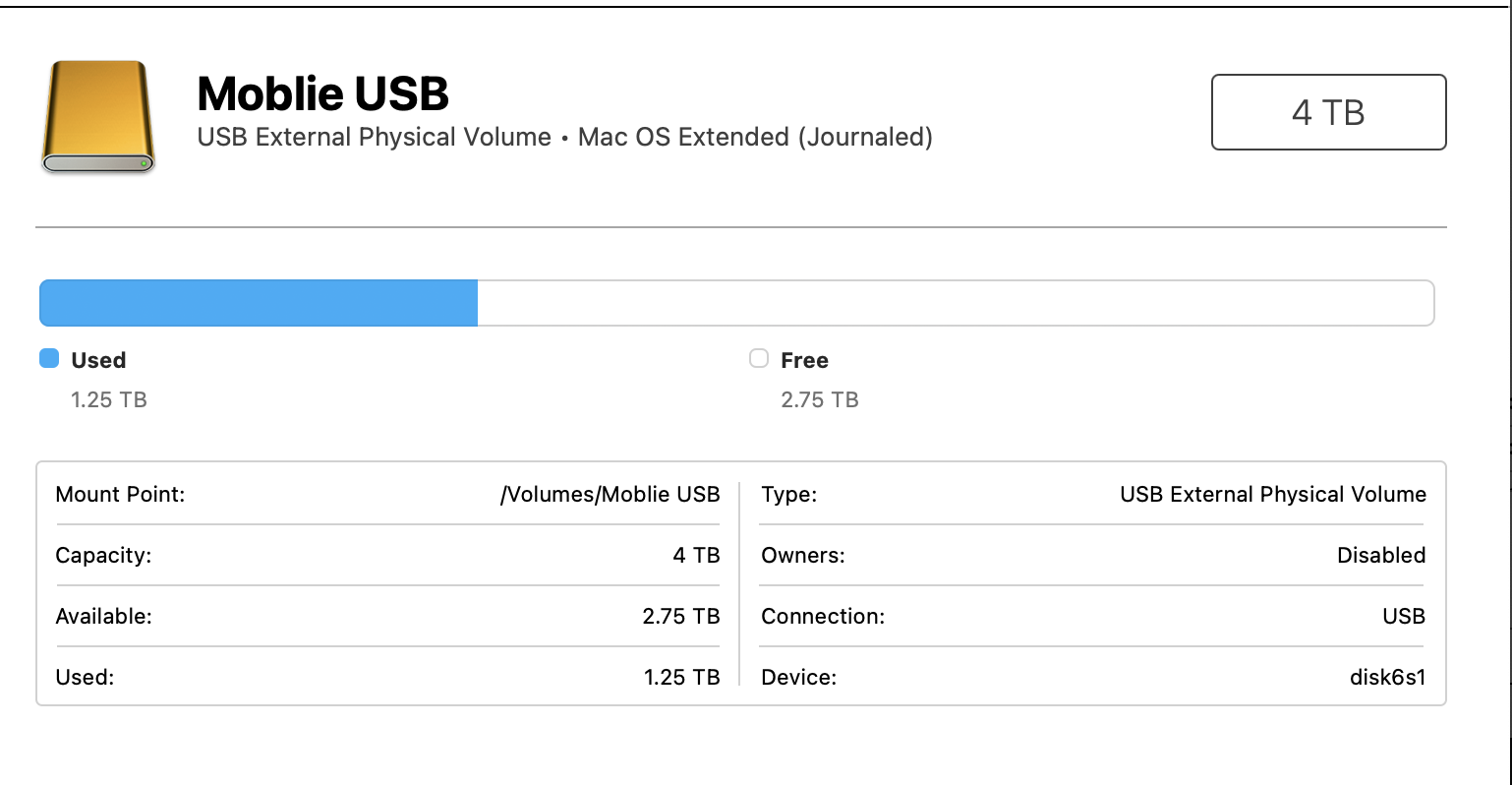This screenshot has height=785, width=1512.
Task: Click the white Free legend square
Action: pyautogui.click(x=759, y=359)
